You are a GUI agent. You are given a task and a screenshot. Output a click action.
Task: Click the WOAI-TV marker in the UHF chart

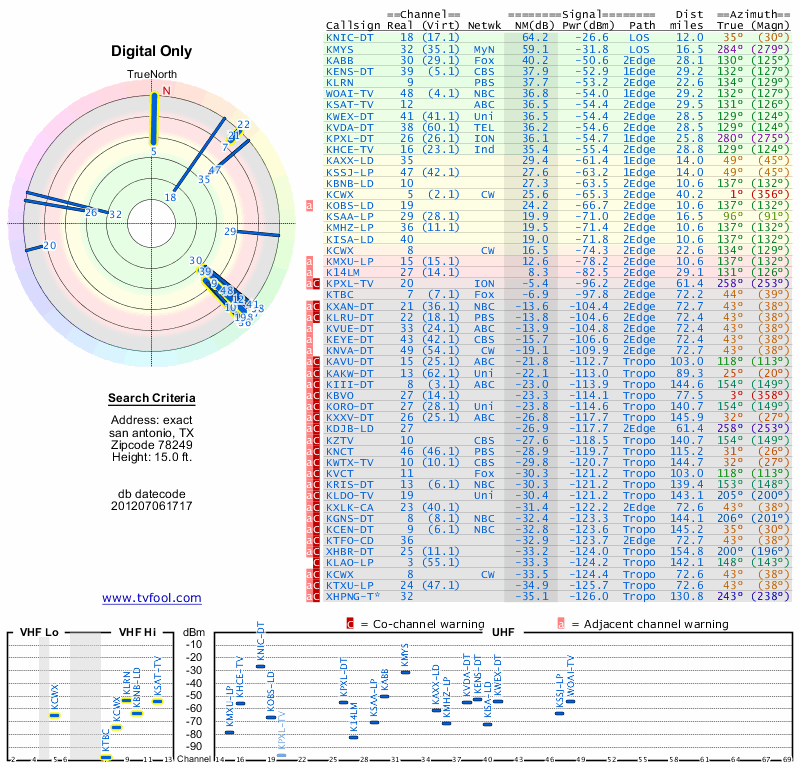click(570, 702)
